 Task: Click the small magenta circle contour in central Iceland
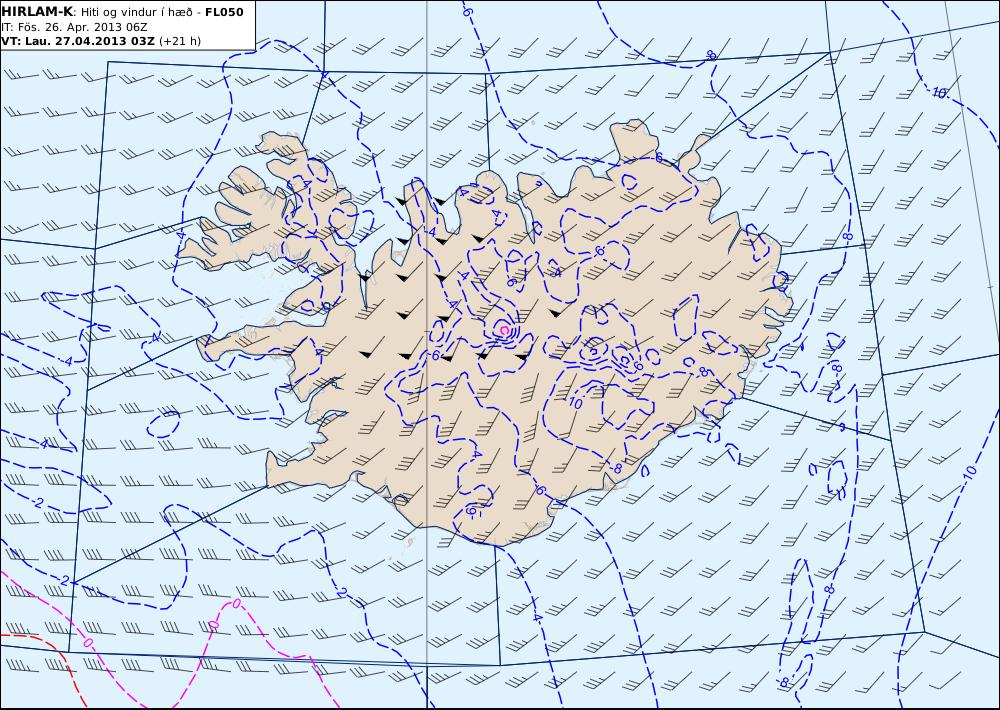pos(504,330)
